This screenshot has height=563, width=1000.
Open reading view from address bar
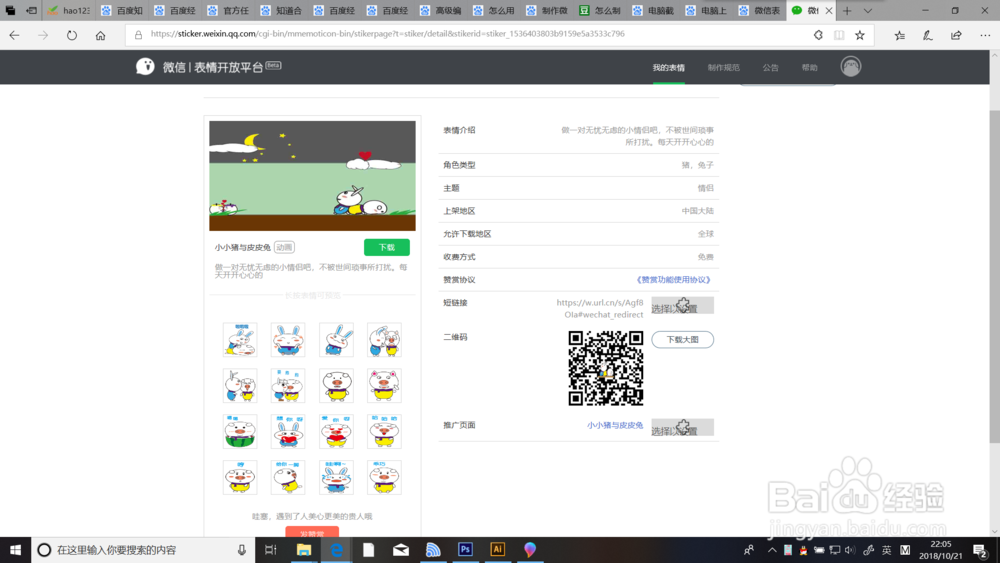coord(839,35)
